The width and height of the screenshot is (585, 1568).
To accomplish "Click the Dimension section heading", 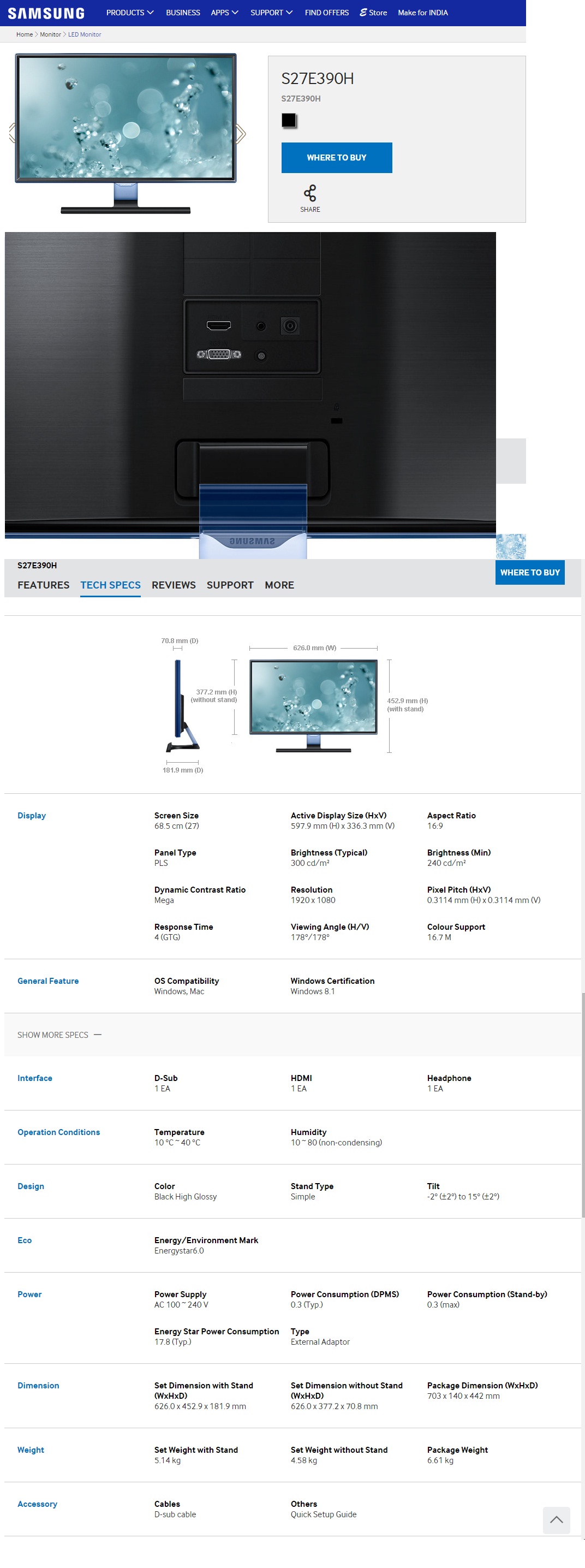I will 38,1386.
